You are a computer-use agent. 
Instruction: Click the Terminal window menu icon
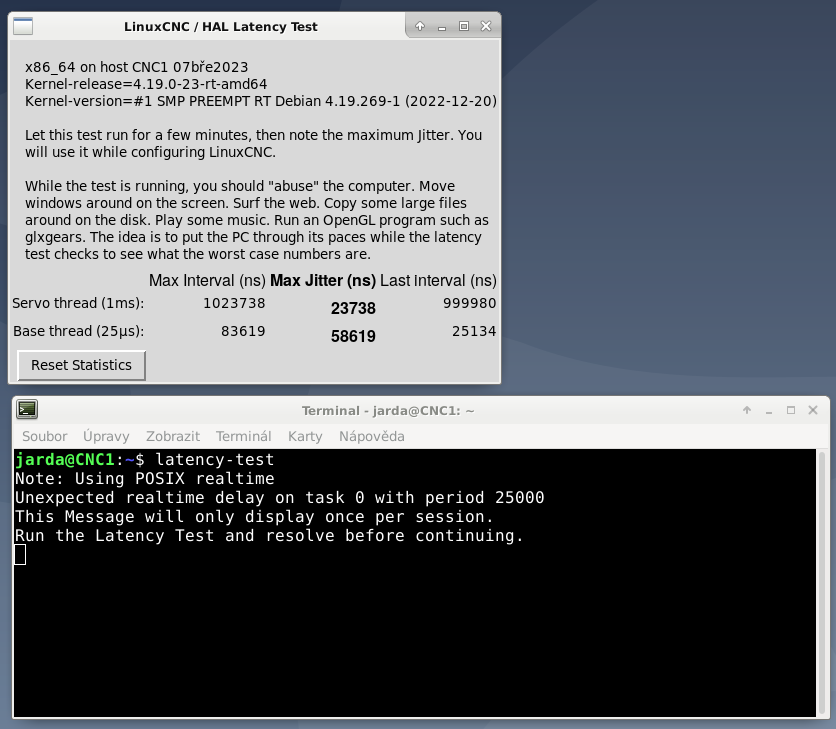(27, 410)
